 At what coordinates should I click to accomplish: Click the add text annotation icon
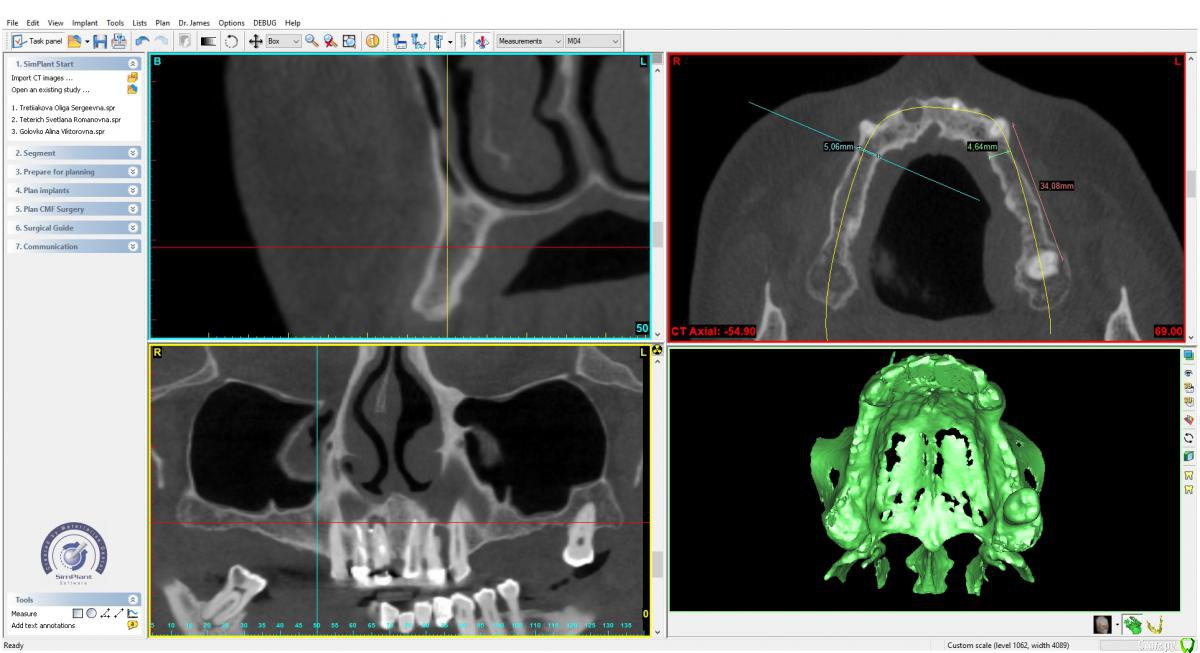click(132, 625)
